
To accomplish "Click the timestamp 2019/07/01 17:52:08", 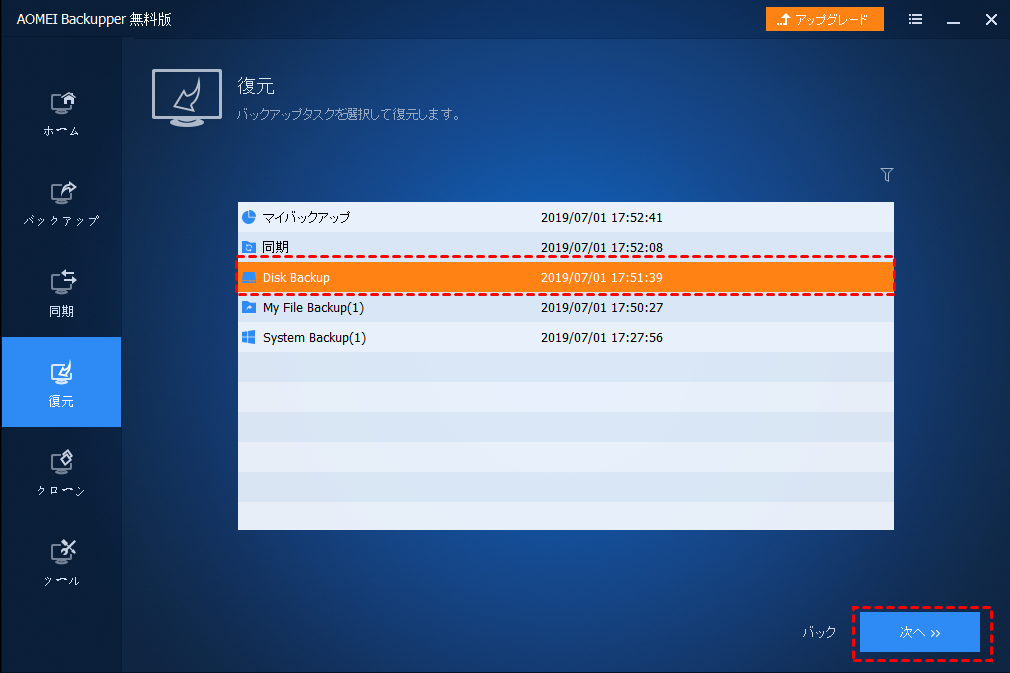I will (x=602, y=247).
